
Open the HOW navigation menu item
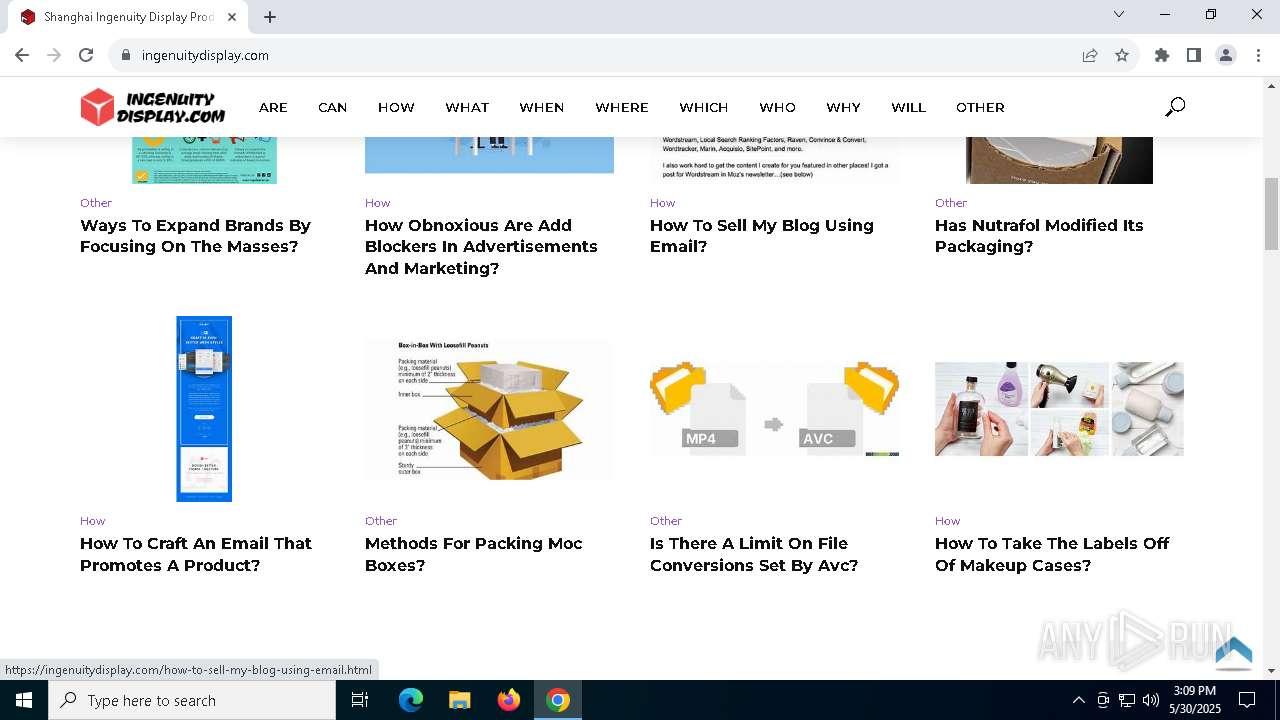[396, 107]
